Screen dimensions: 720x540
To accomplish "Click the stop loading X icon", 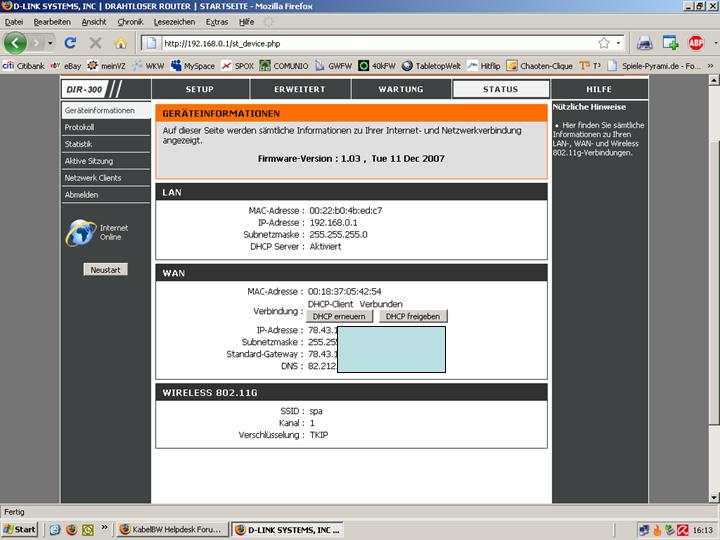I will (x=96, y=43).
